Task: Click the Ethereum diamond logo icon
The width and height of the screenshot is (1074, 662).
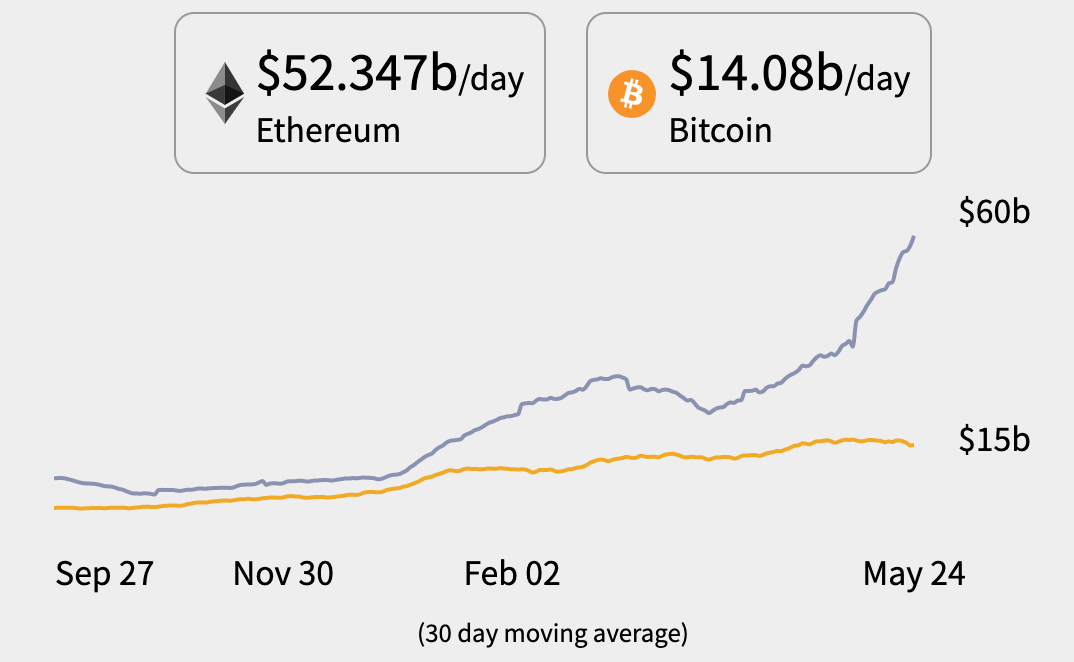Action: click(225, 93)
